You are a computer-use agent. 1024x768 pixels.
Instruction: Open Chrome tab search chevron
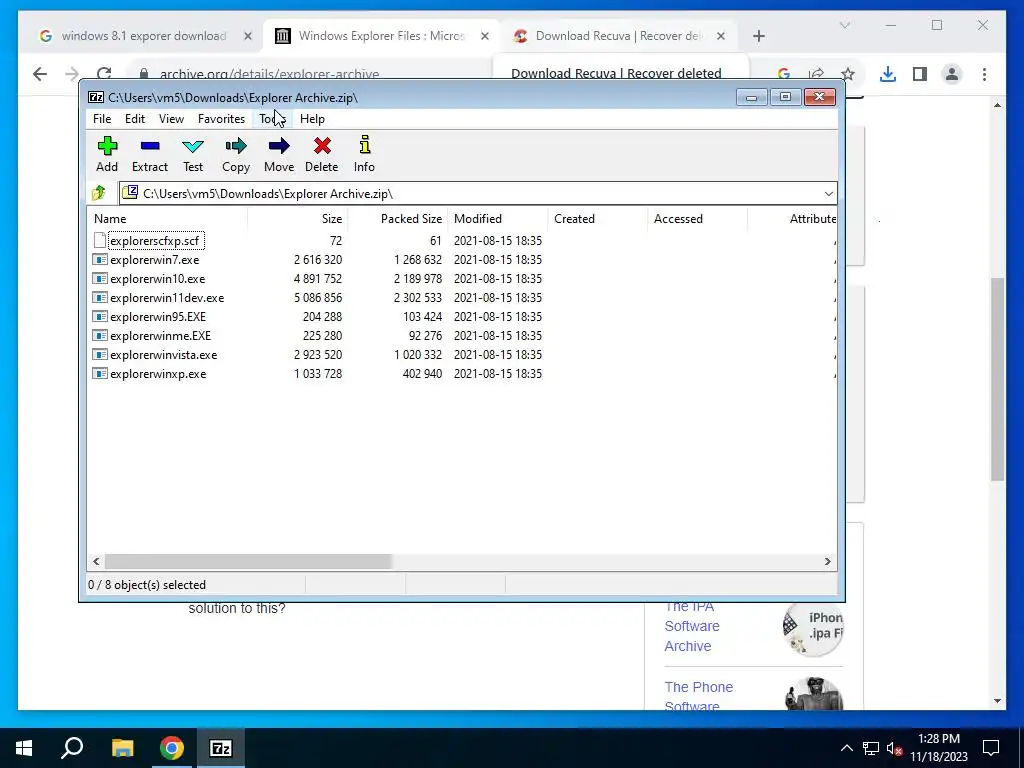[844, 25]
